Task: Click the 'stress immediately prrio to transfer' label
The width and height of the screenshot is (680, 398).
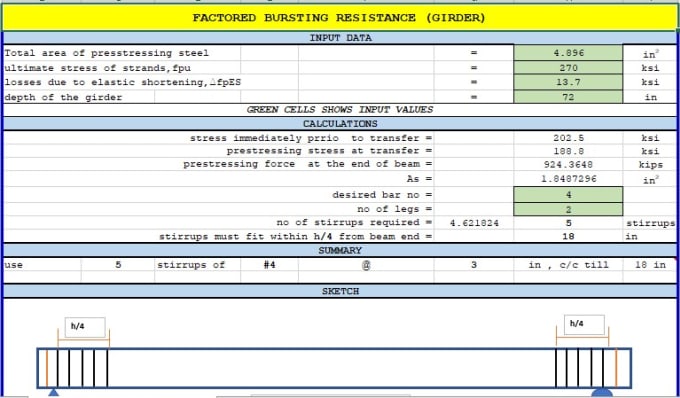Action: [311, 138]
